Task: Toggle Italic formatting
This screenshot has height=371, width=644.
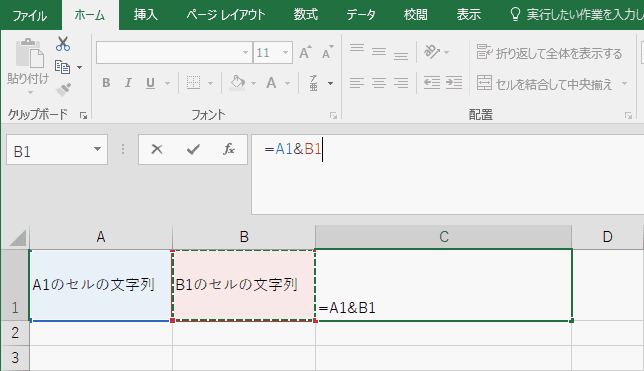Action: (128, 83)
